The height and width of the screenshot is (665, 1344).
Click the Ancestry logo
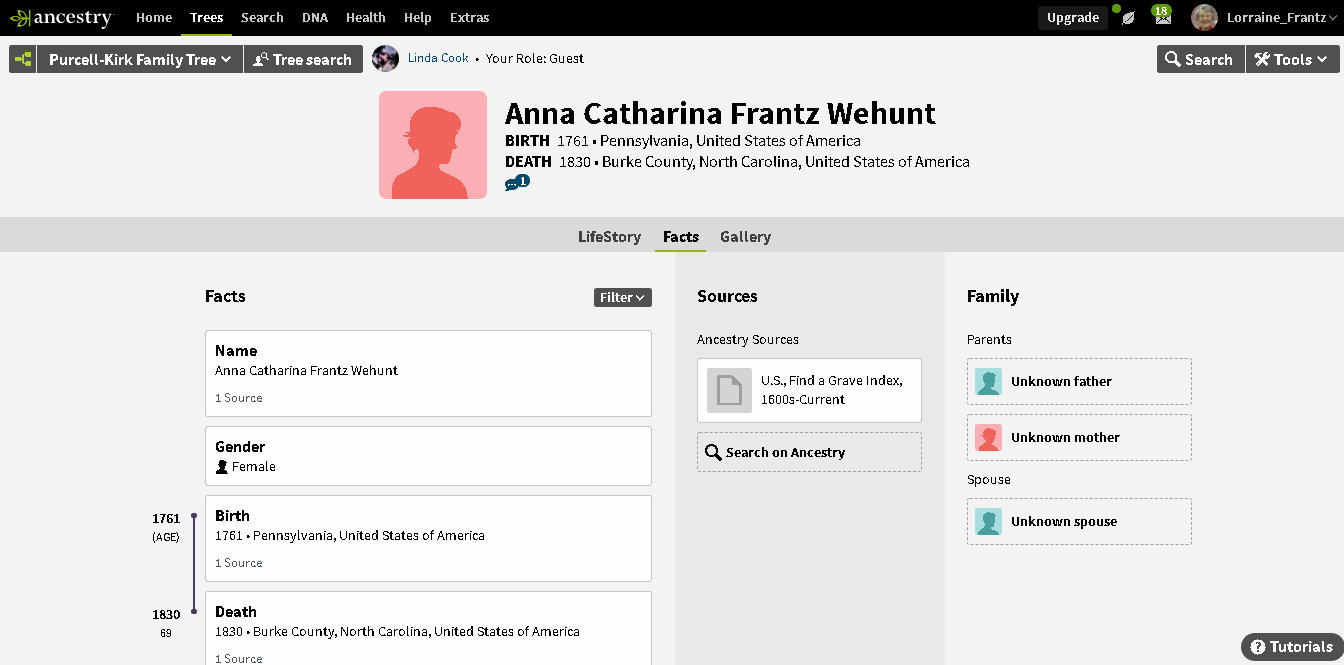point(61,18)
